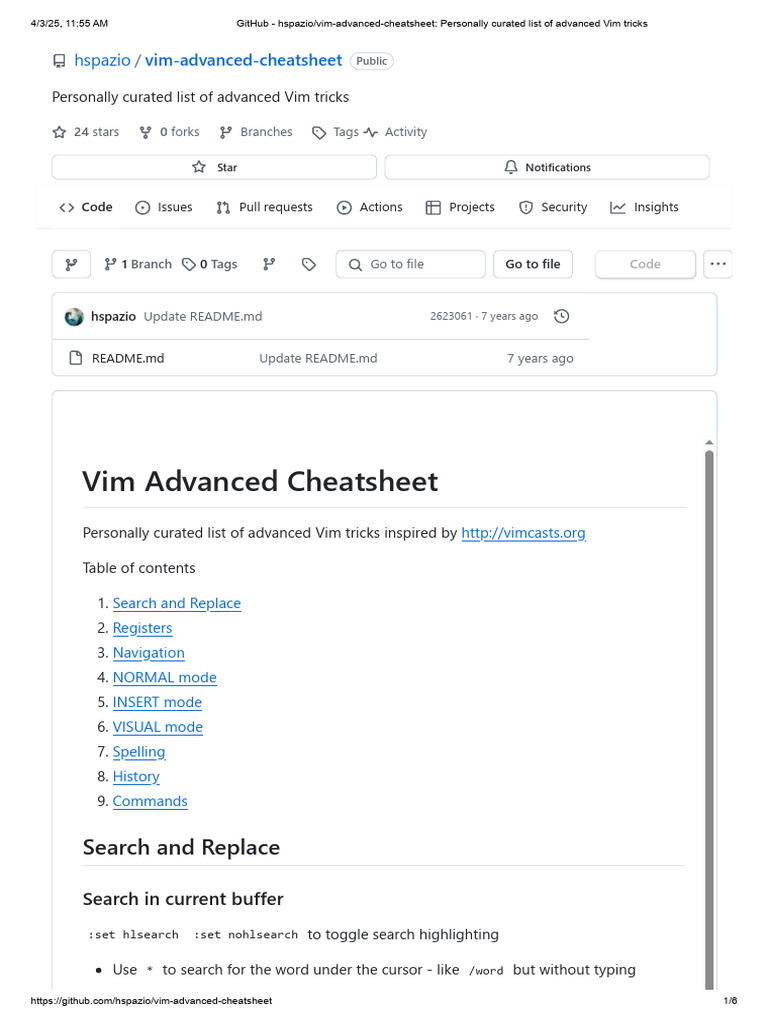Click the Activity pulse icon

point(371,132)
